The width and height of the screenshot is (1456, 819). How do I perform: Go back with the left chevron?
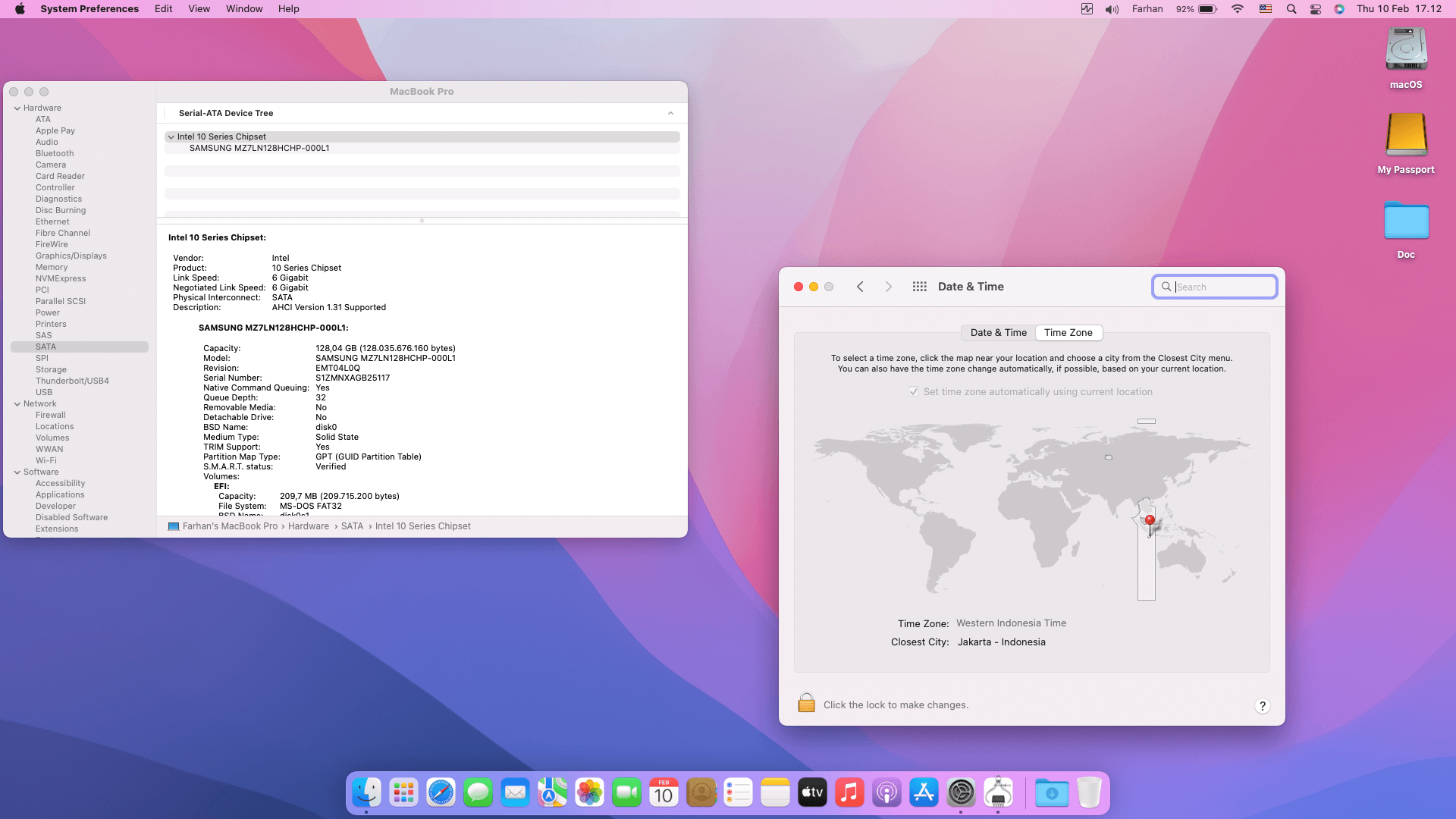860,287
